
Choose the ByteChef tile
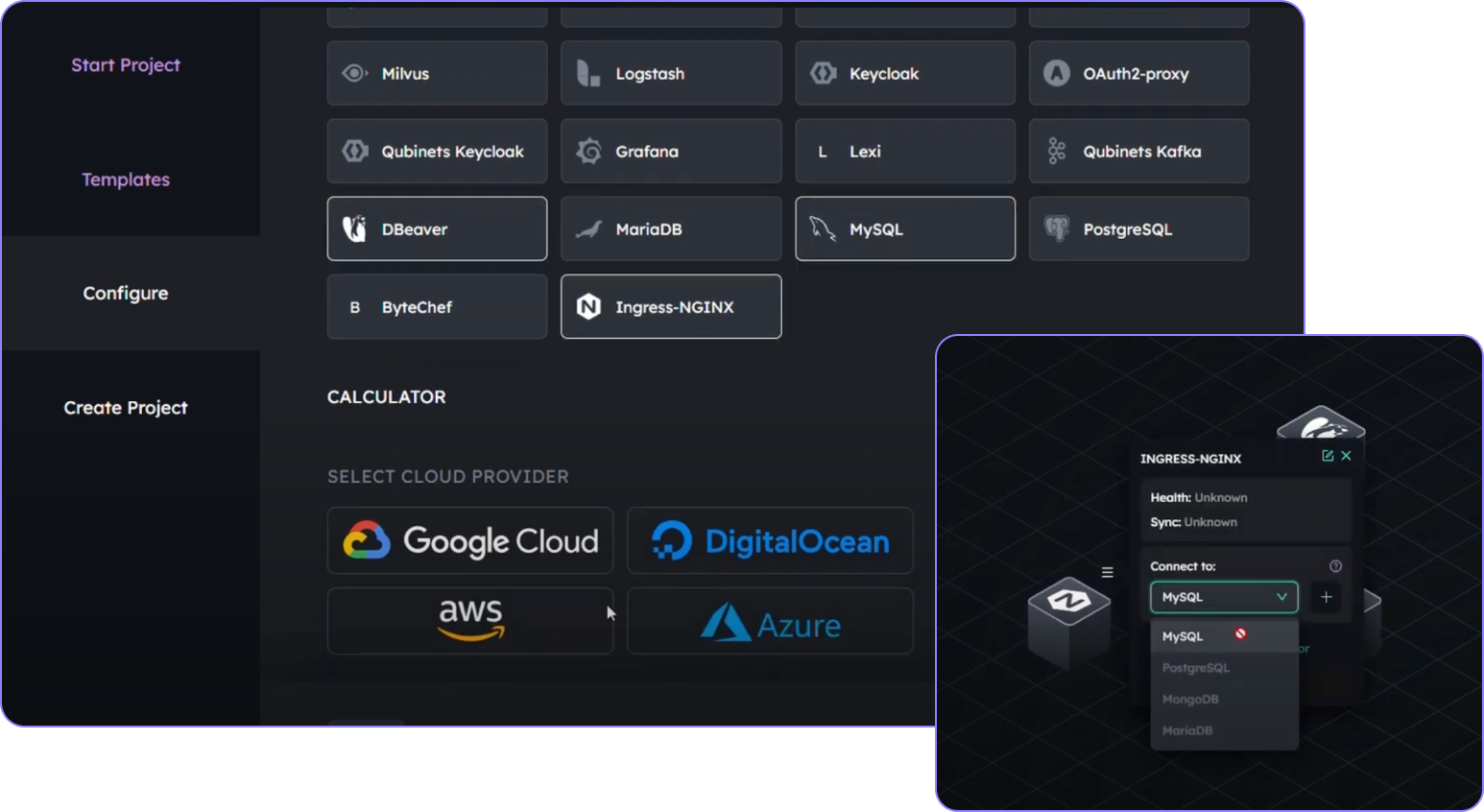coord(437,306)
